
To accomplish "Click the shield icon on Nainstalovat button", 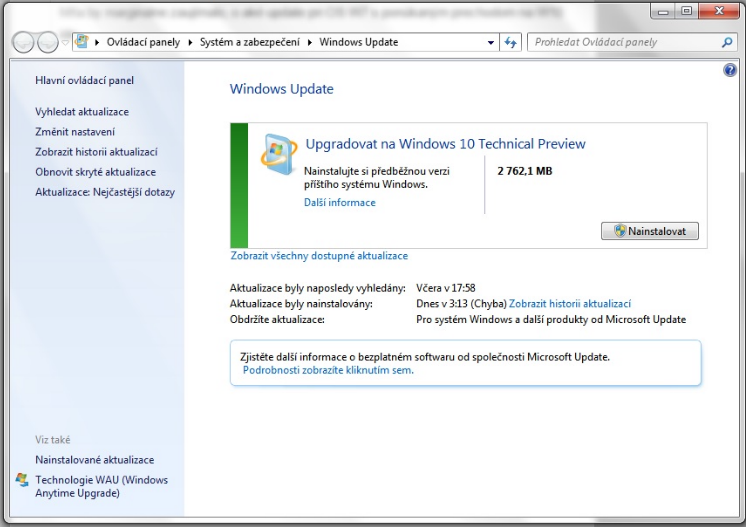I will (619, 231).
